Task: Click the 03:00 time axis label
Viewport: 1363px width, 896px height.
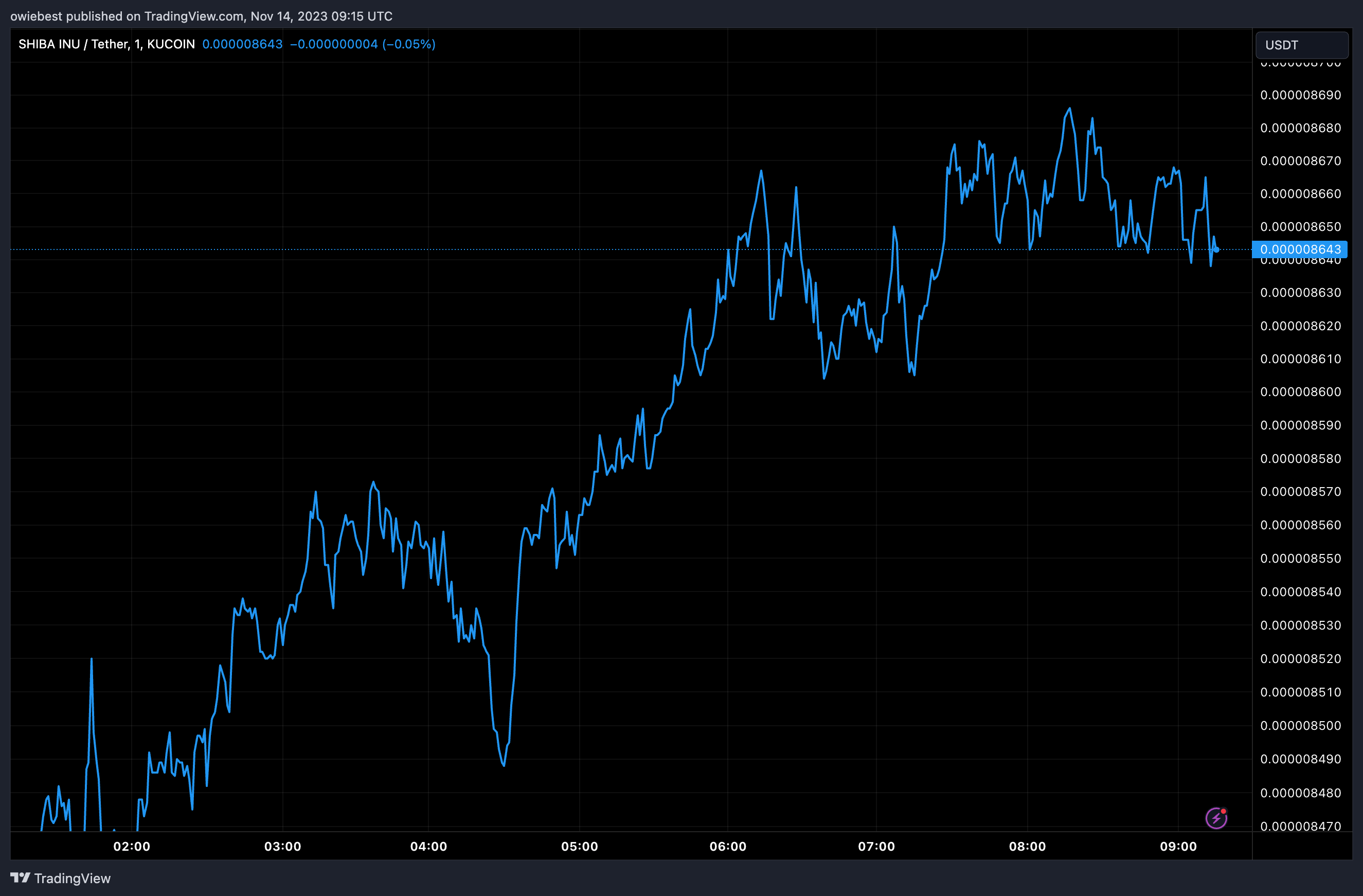Action: (282, 846)
